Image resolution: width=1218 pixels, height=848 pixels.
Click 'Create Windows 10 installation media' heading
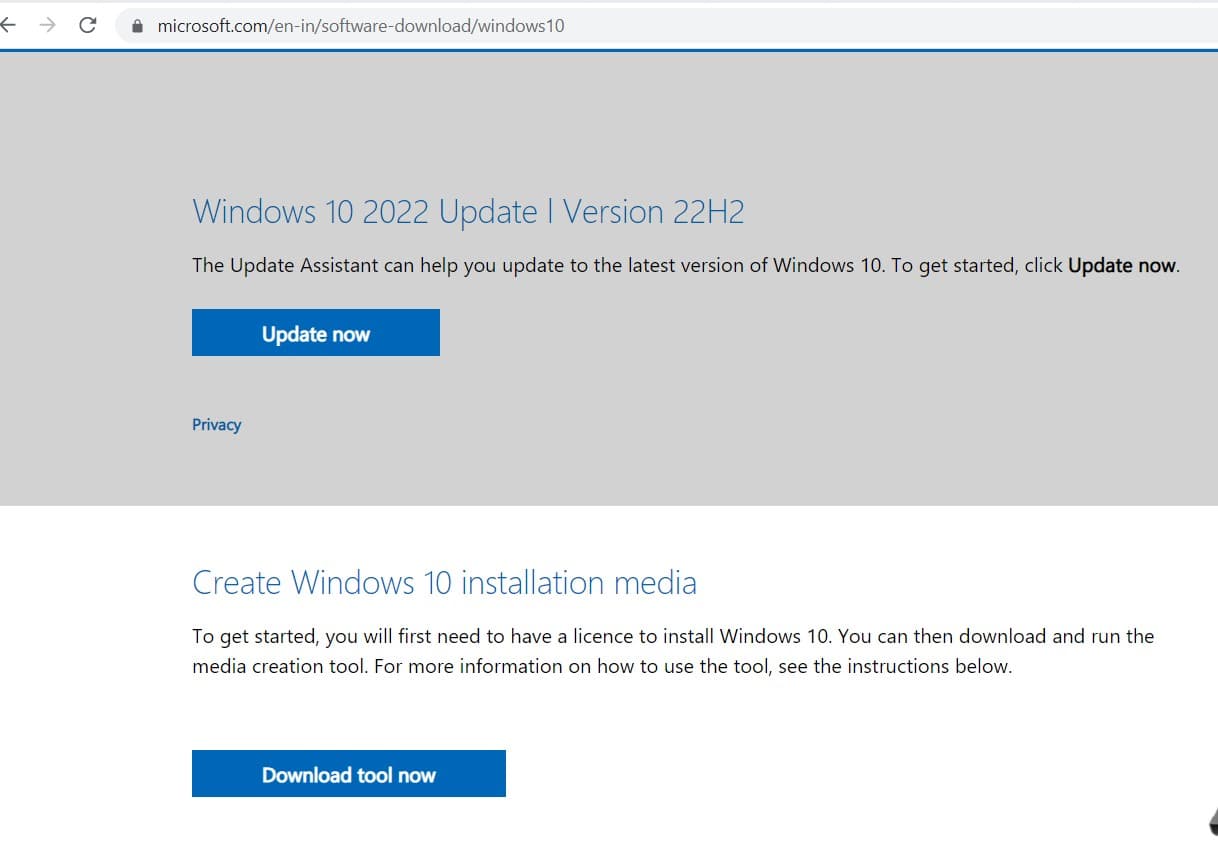(444, 582)
